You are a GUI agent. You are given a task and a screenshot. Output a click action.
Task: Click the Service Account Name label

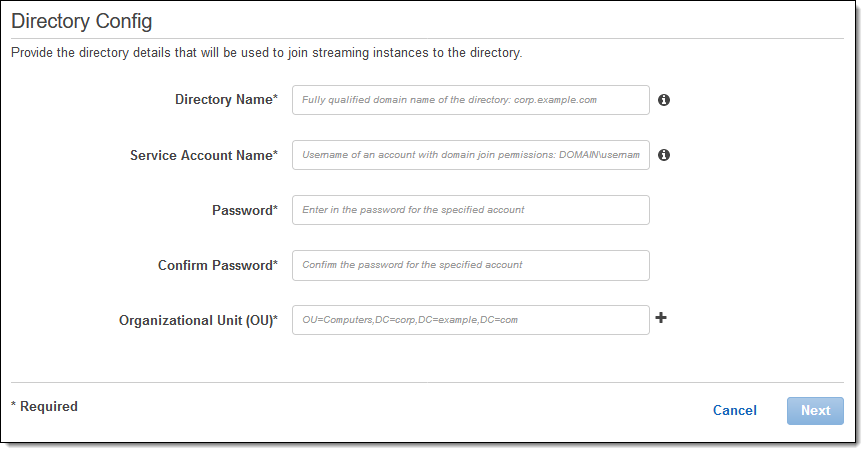[203, 155]
